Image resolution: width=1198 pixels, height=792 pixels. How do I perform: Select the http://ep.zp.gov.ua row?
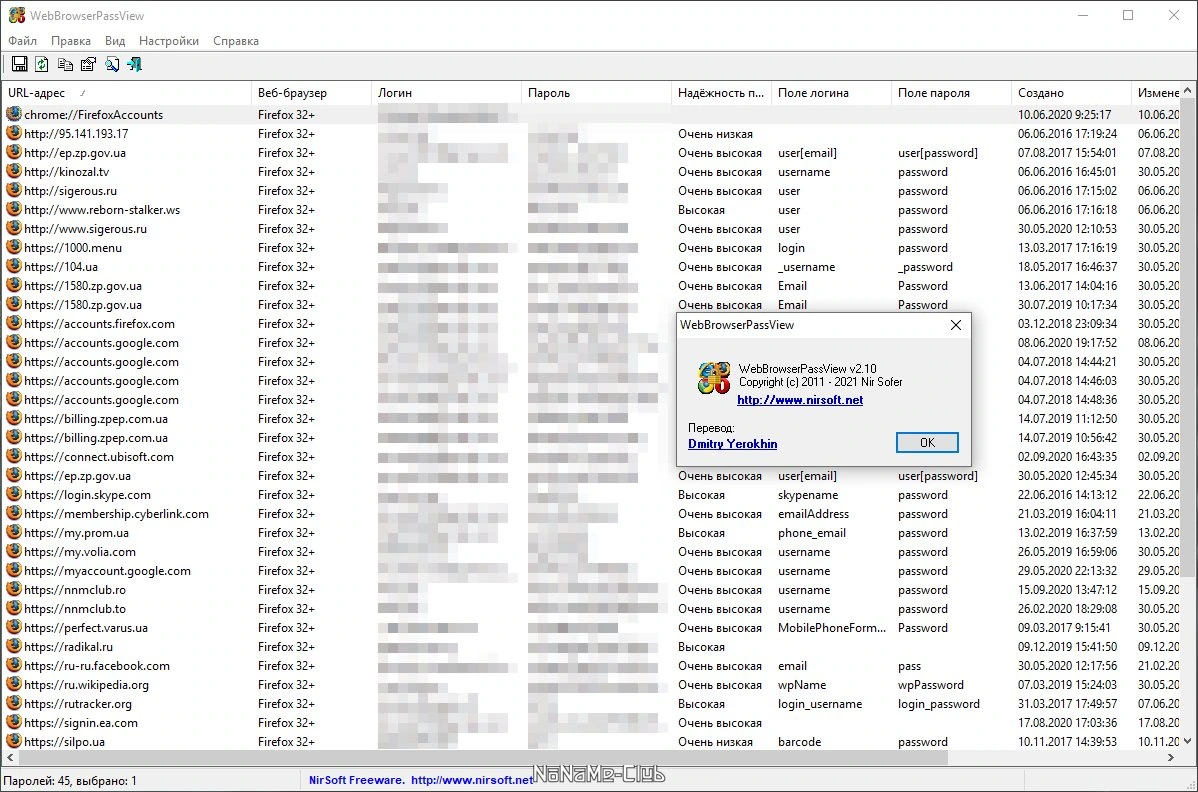point(590,153)
